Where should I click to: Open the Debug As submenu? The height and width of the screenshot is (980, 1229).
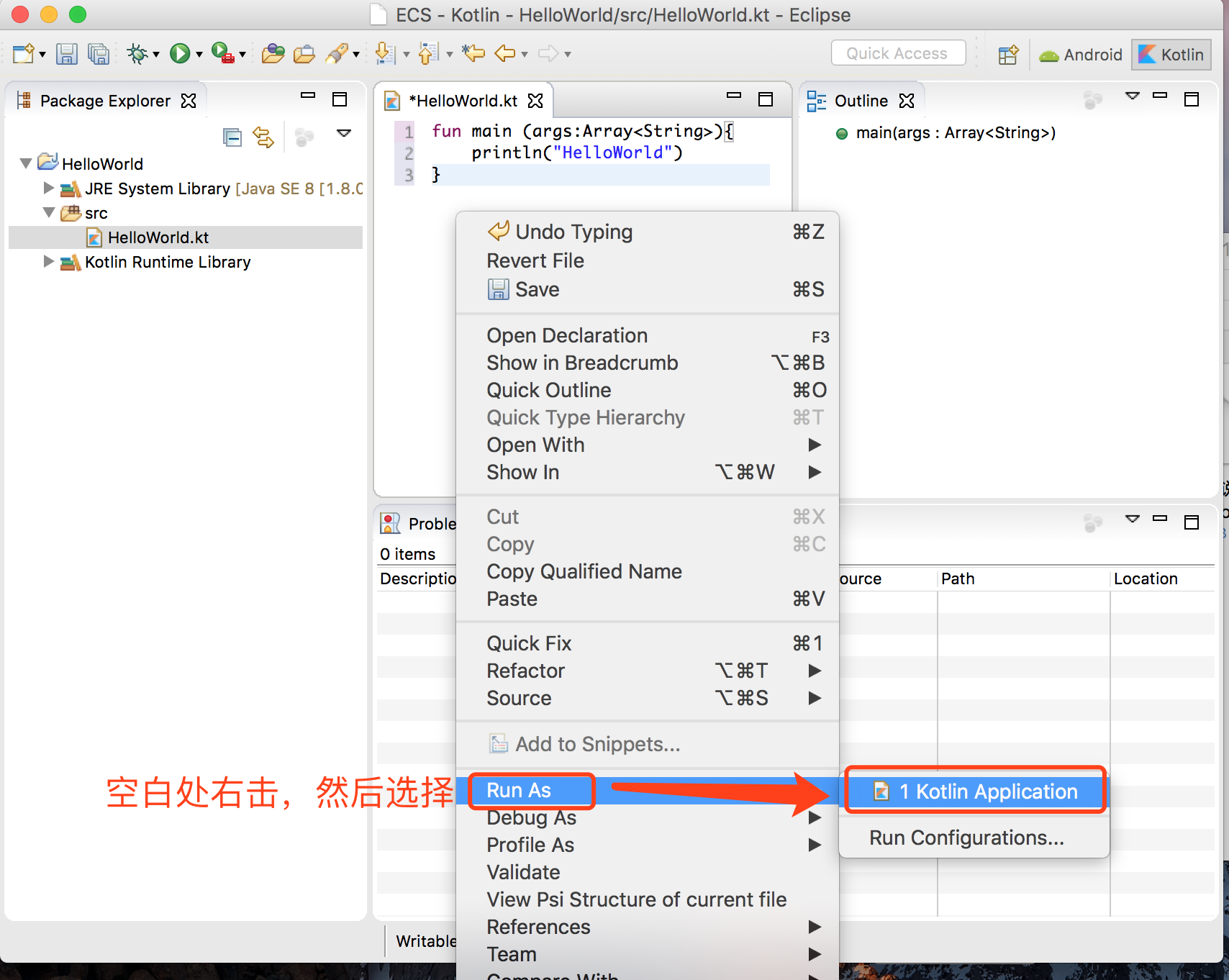pyautogui.click(x=648, y=817)
